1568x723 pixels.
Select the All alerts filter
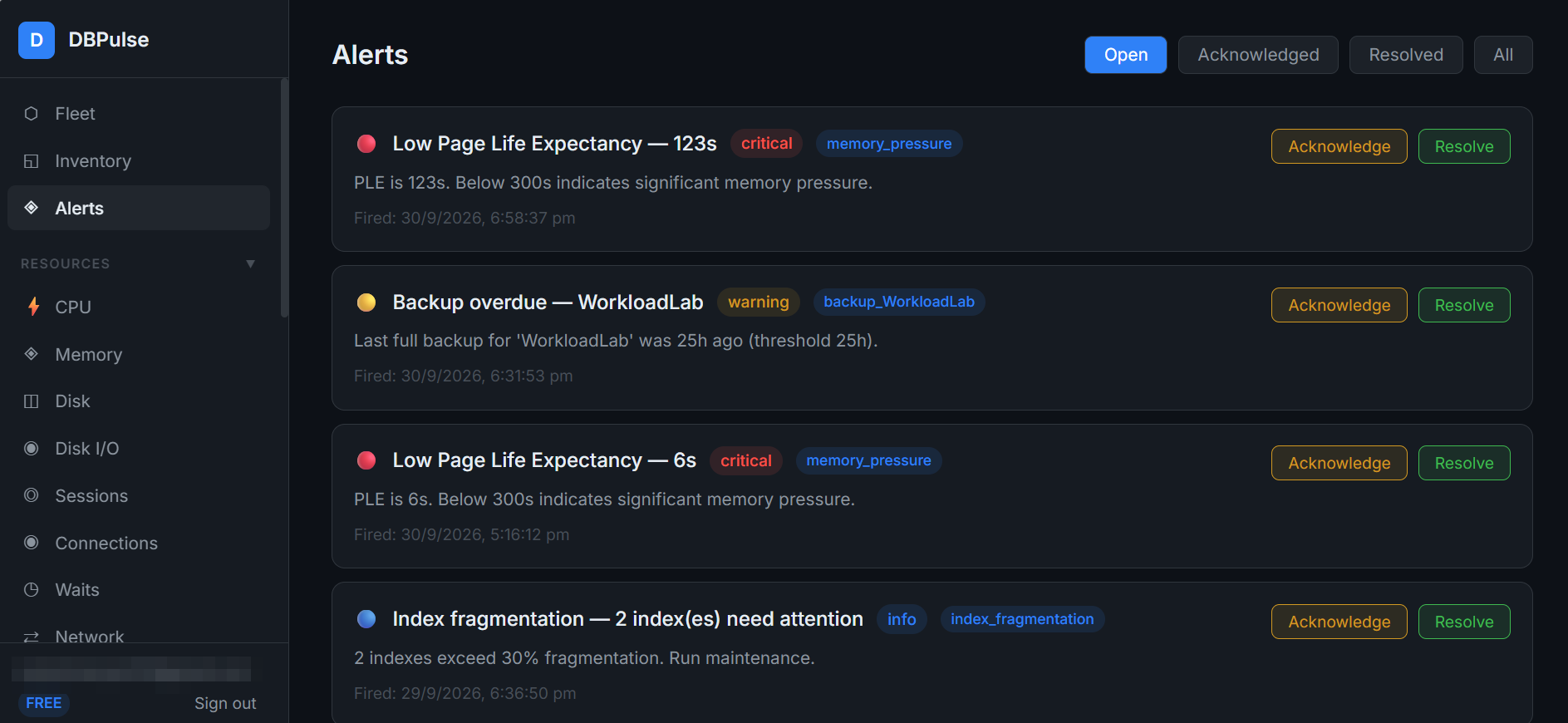[1503, 55]
